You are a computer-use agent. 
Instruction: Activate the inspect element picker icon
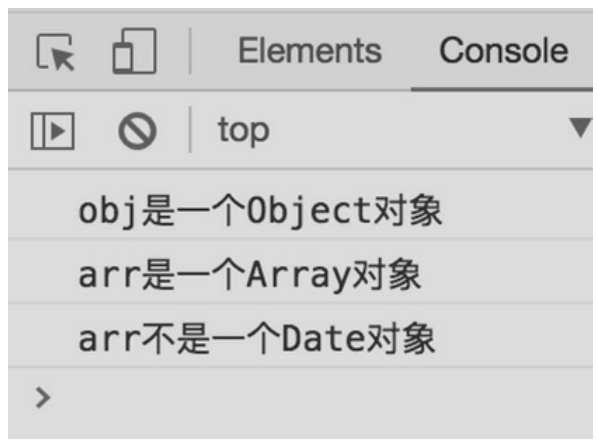tap(55, 52)
